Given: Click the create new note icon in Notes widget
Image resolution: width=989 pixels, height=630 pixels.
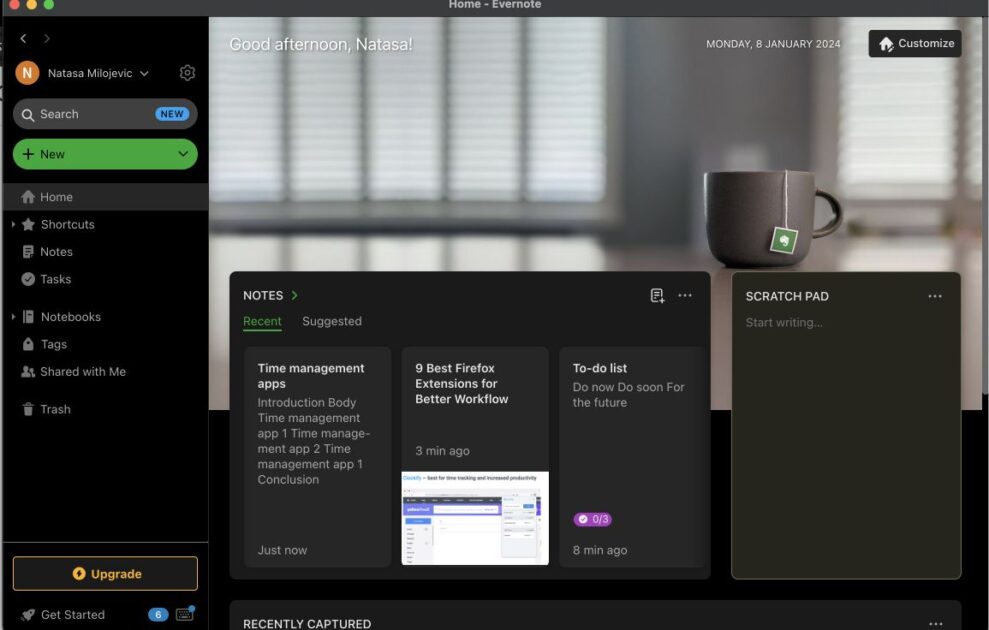Looking at the screenshot, I should (x=657, y=295).
